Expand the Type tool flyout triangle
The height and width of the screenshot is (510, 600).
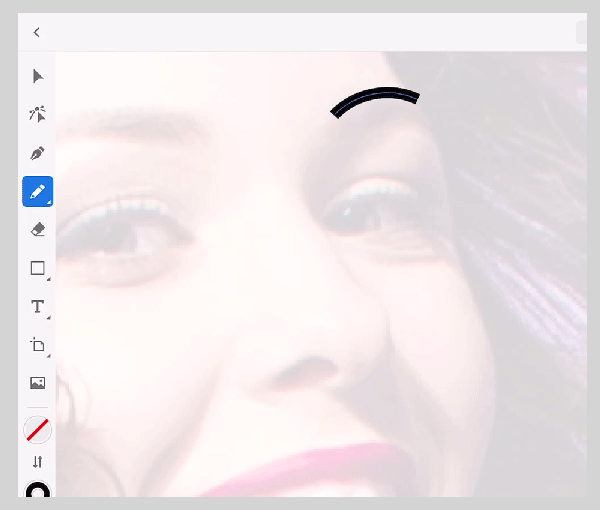(48, 317)
